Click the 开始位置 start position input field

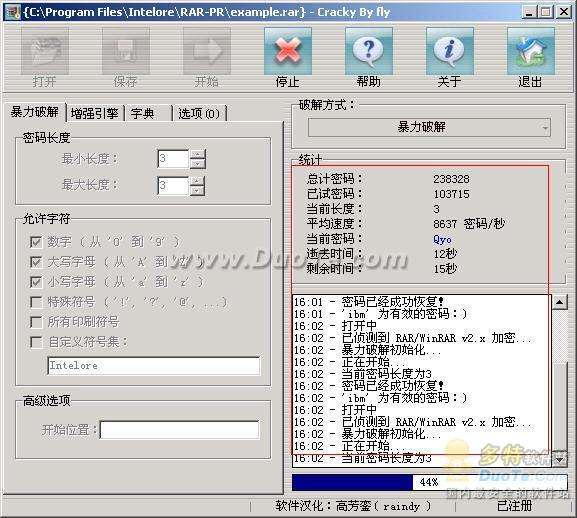tap(180, 430)
